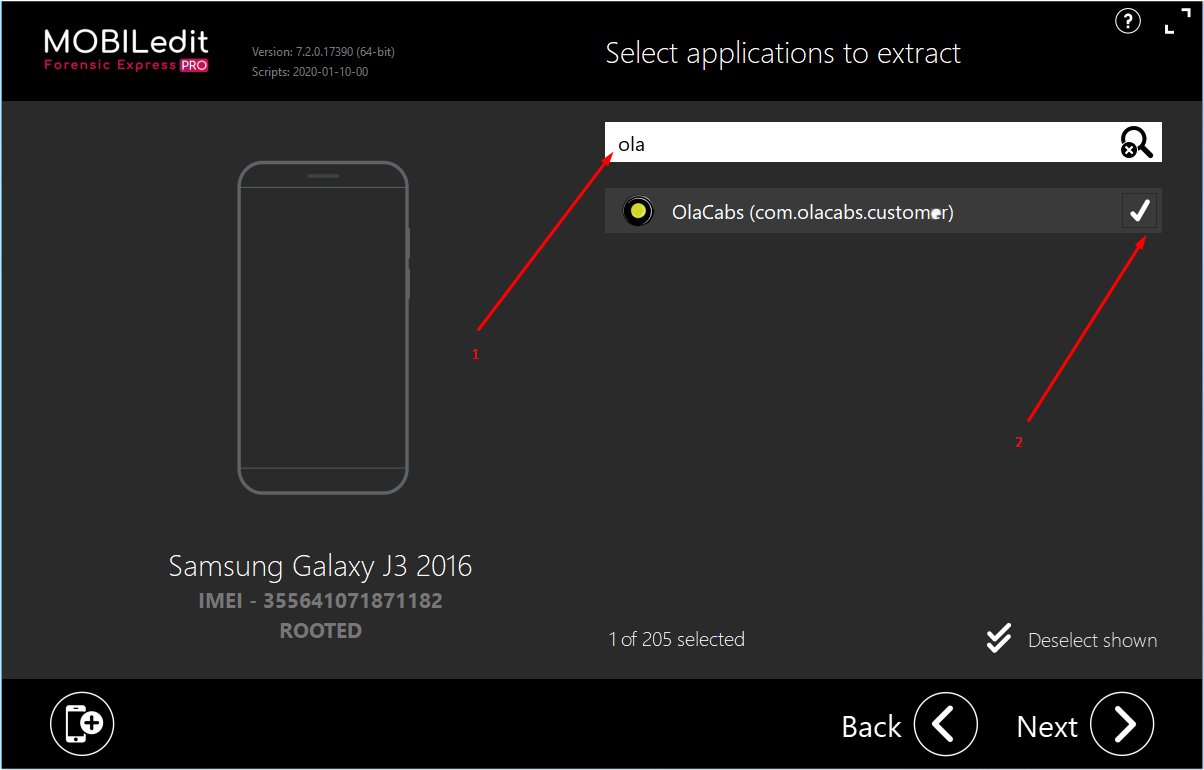
Task: Click the Deselect shown label
Action: pyautogui.click(x=1092, y=640)
